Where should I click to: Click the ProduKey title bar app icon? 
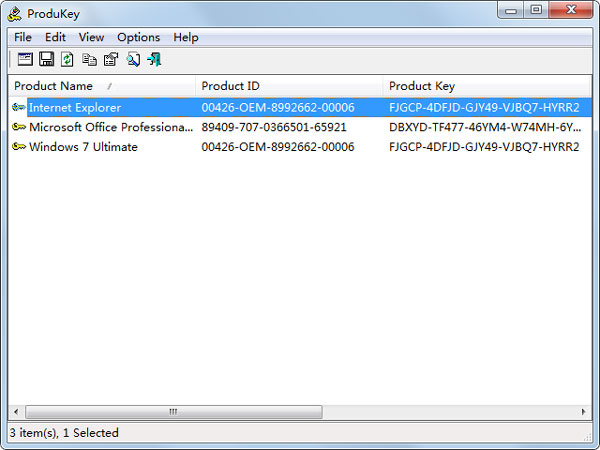click(15, 14)
